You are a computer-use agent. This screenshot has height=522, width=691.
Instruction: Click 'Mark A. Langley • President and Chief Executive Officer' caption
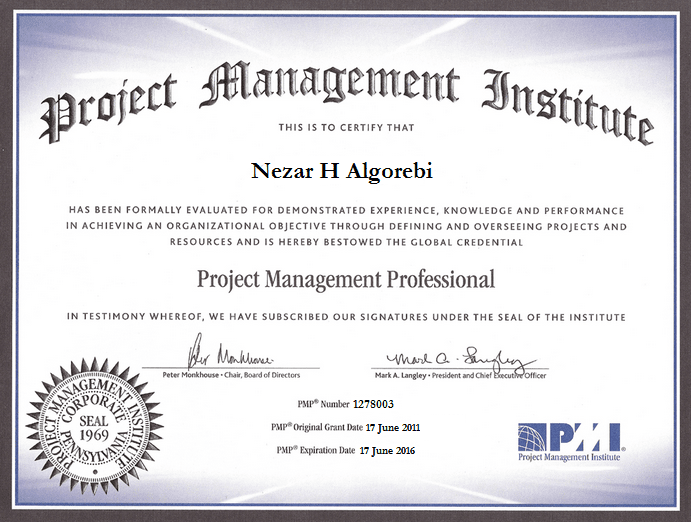coord(461,376)
